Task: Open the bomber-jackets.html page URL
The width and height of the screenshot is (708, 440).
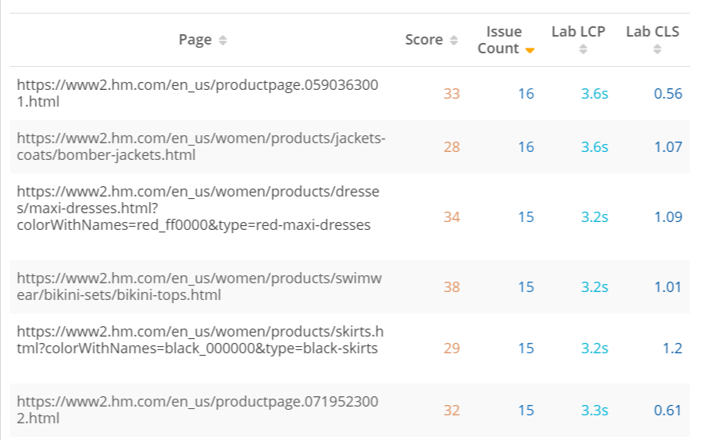Action: pos(201,146)
